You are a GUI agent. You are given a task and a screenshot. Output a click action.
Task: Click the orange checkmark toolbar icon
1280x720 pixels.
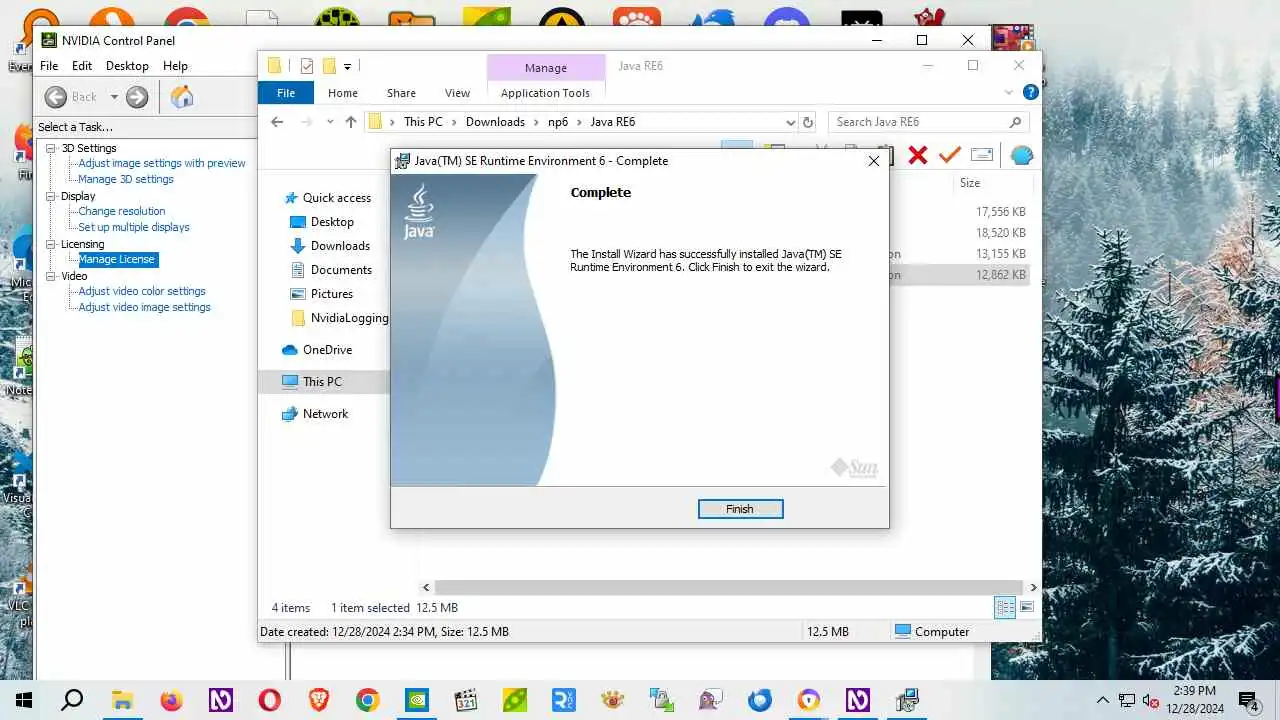pyautogui.click(x=950, y=155)
